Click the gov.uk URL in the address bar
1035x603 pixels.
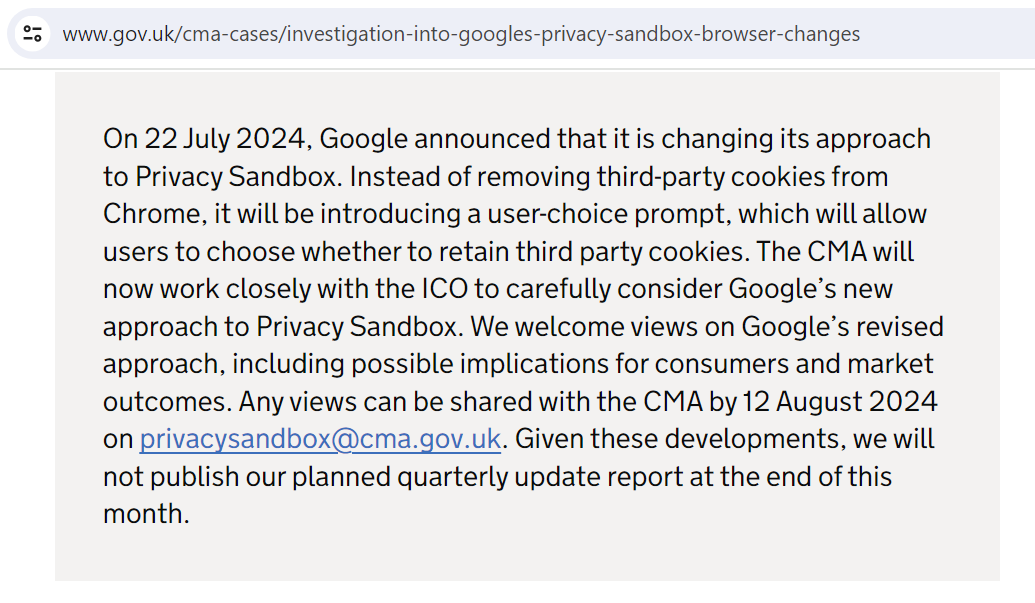coord(460,34)
